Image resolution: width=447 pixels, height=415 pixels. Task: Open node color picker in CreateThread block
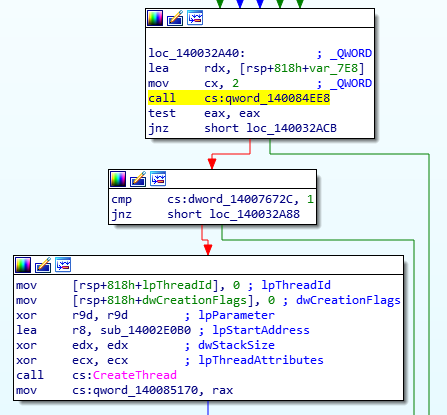pos(23,265)
